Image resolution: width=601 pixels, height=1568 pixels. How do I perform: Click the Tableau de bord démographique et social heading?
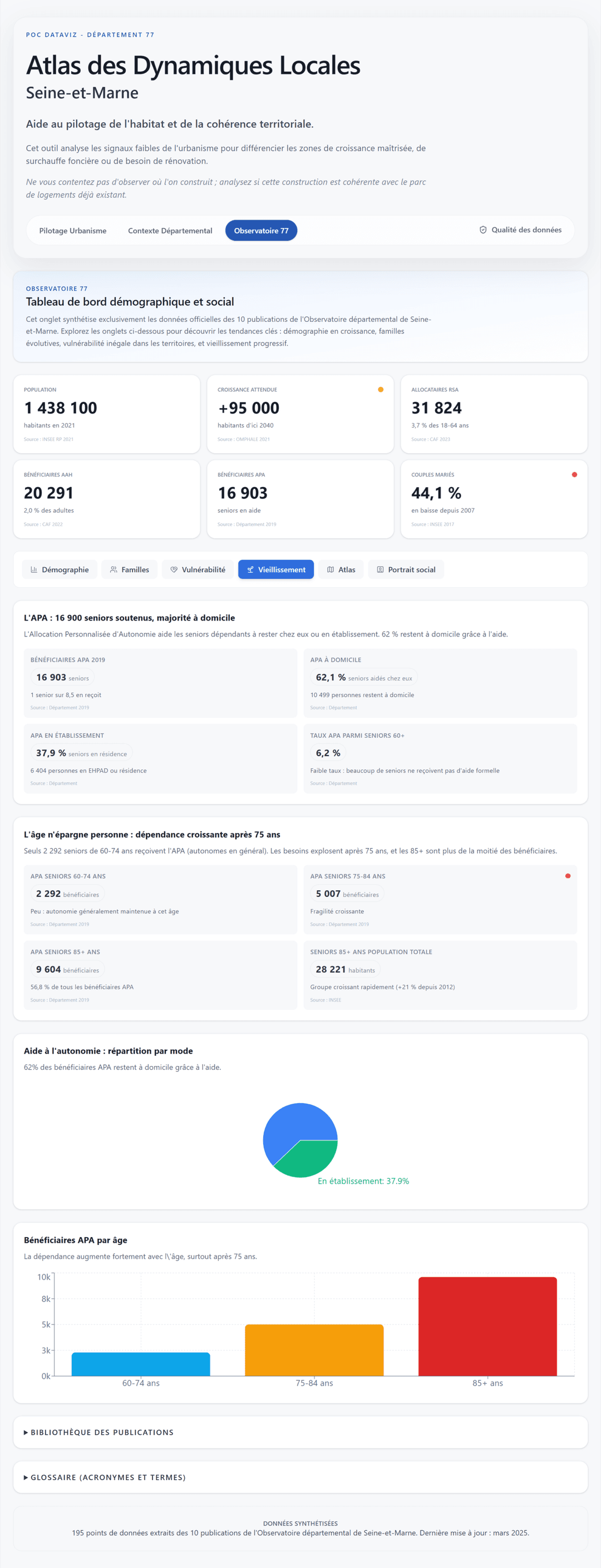pyautogui.click(x=130, y=302)
